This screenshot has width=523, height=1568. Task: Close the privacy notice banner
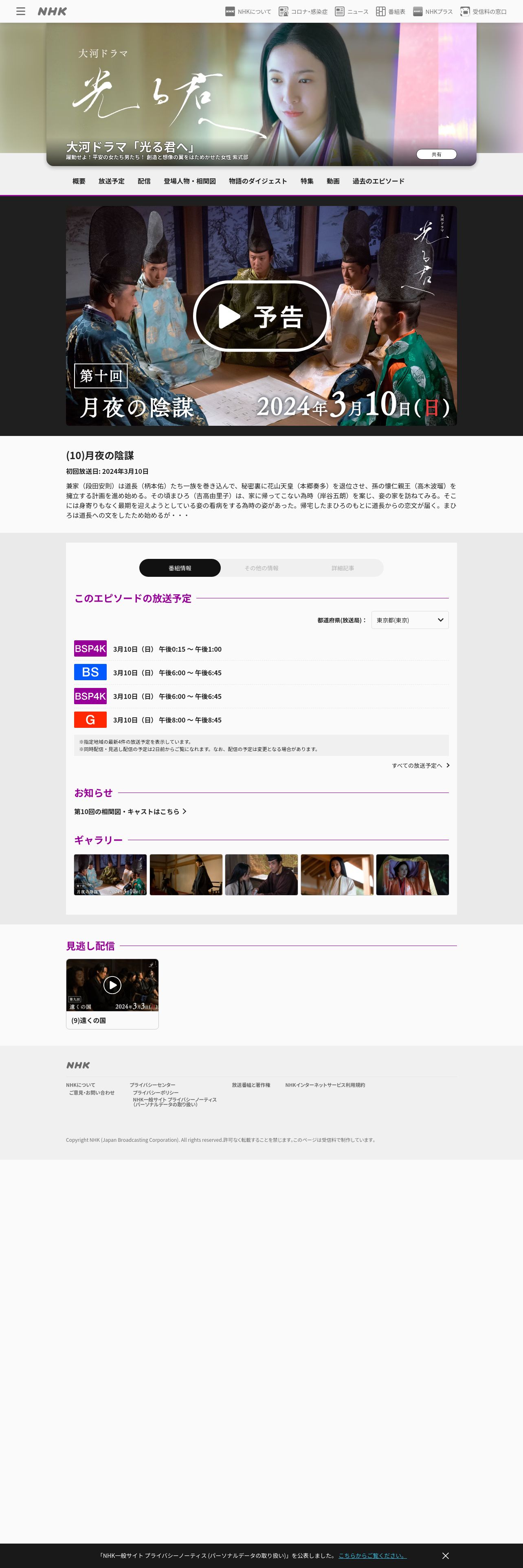point(445,1555)
